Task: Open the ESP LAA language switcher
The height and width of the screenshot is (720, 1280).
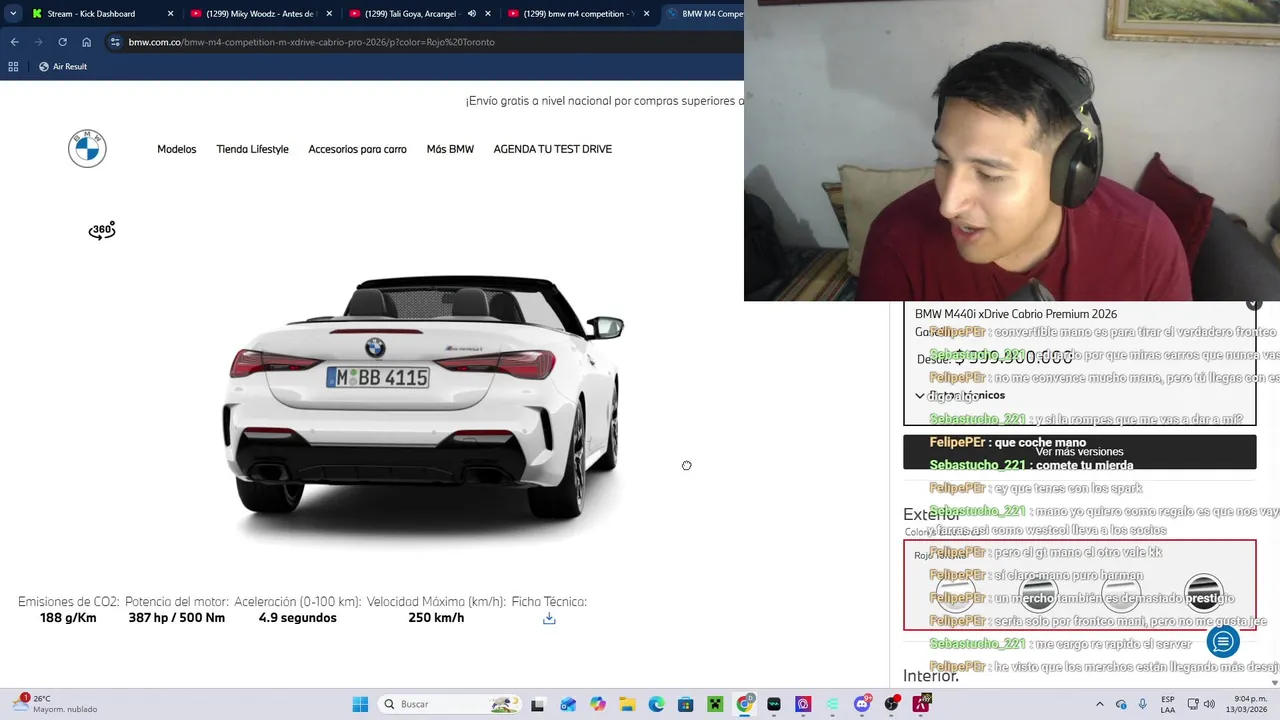Action: tap(1168, 704)
